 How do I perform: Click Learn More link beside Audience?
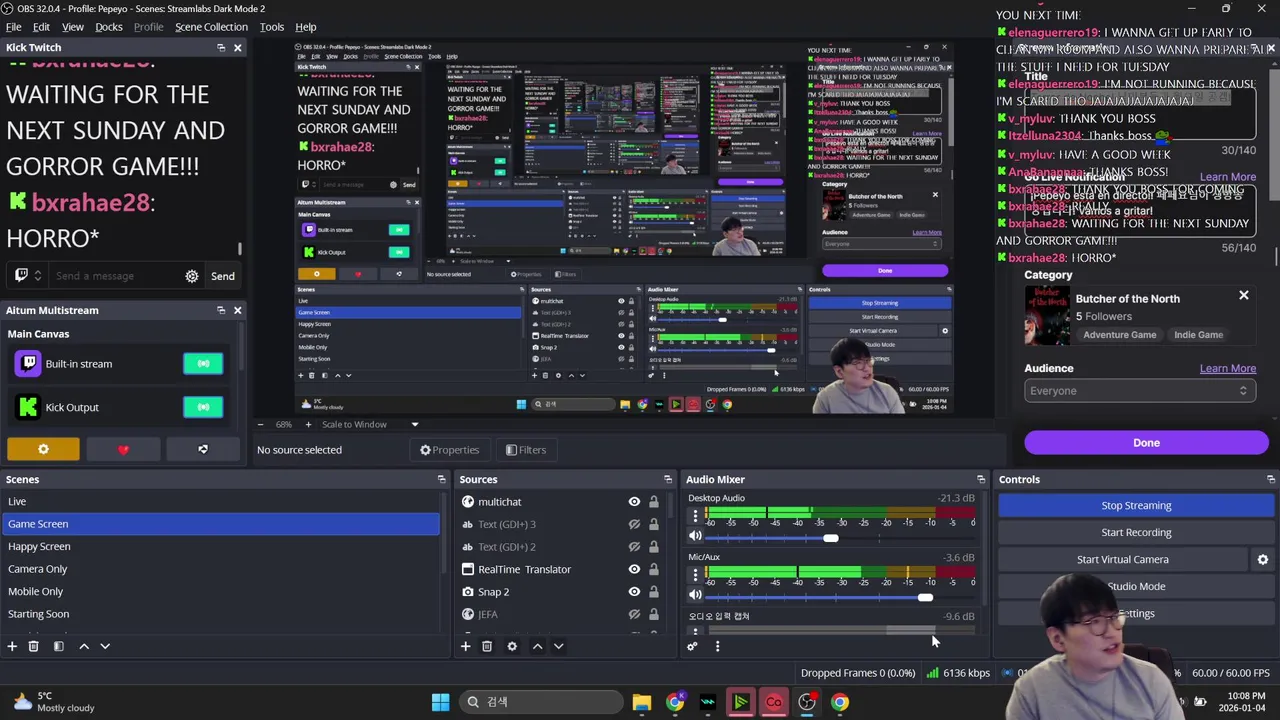tap(1227, 369)
